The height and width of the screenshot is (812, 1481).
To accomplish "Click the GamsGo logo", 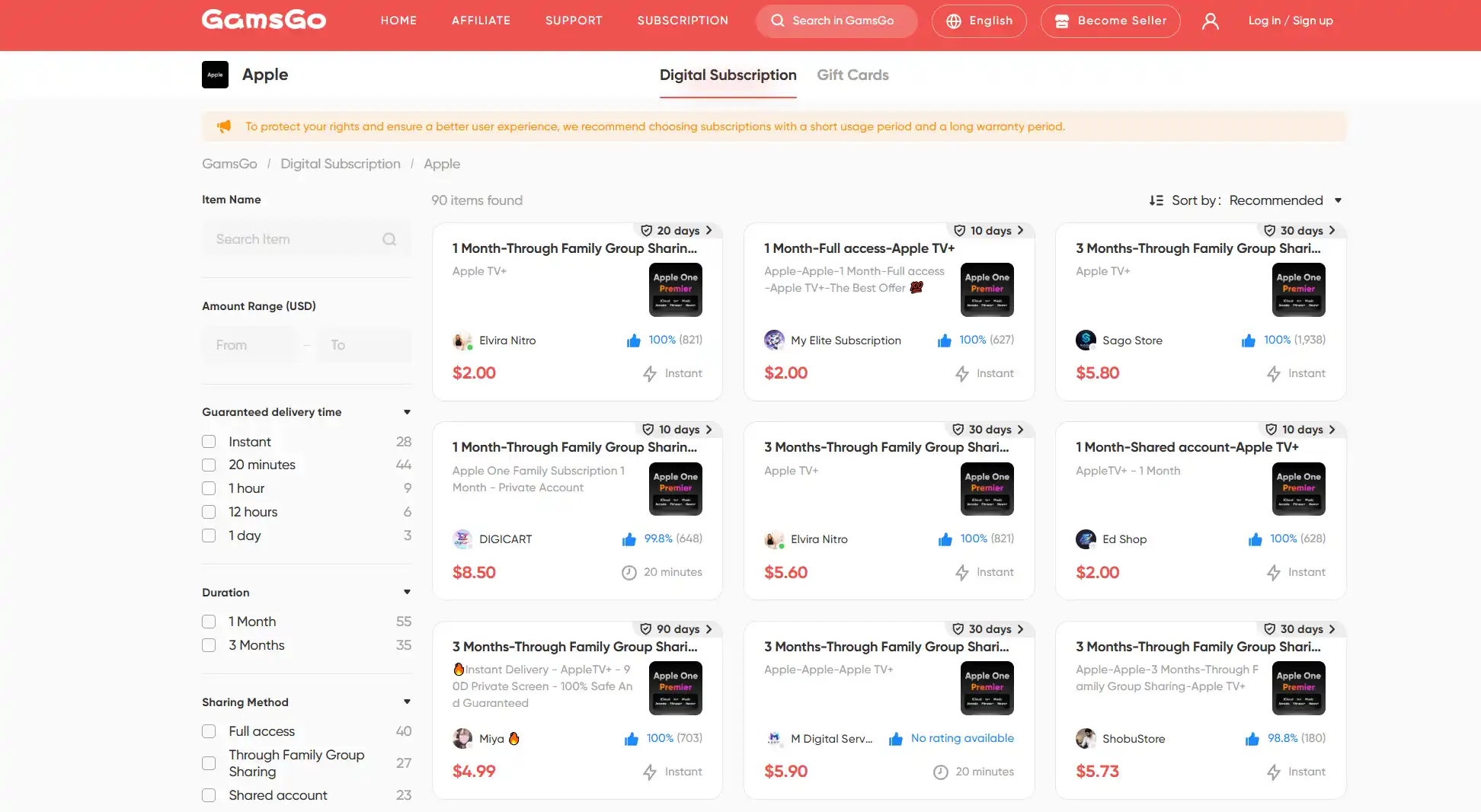I will tap(264, 20).
